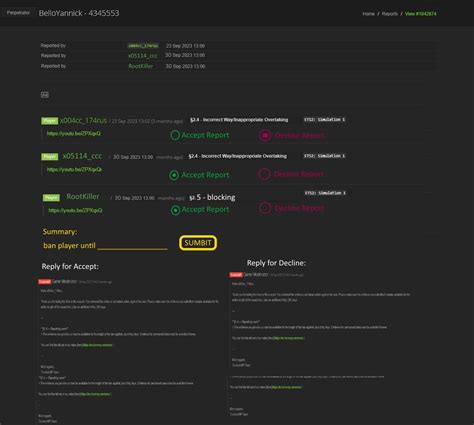Click the Perpetrator tag at top left
This screenshot has width=474, height=425.
coord(18,13)
